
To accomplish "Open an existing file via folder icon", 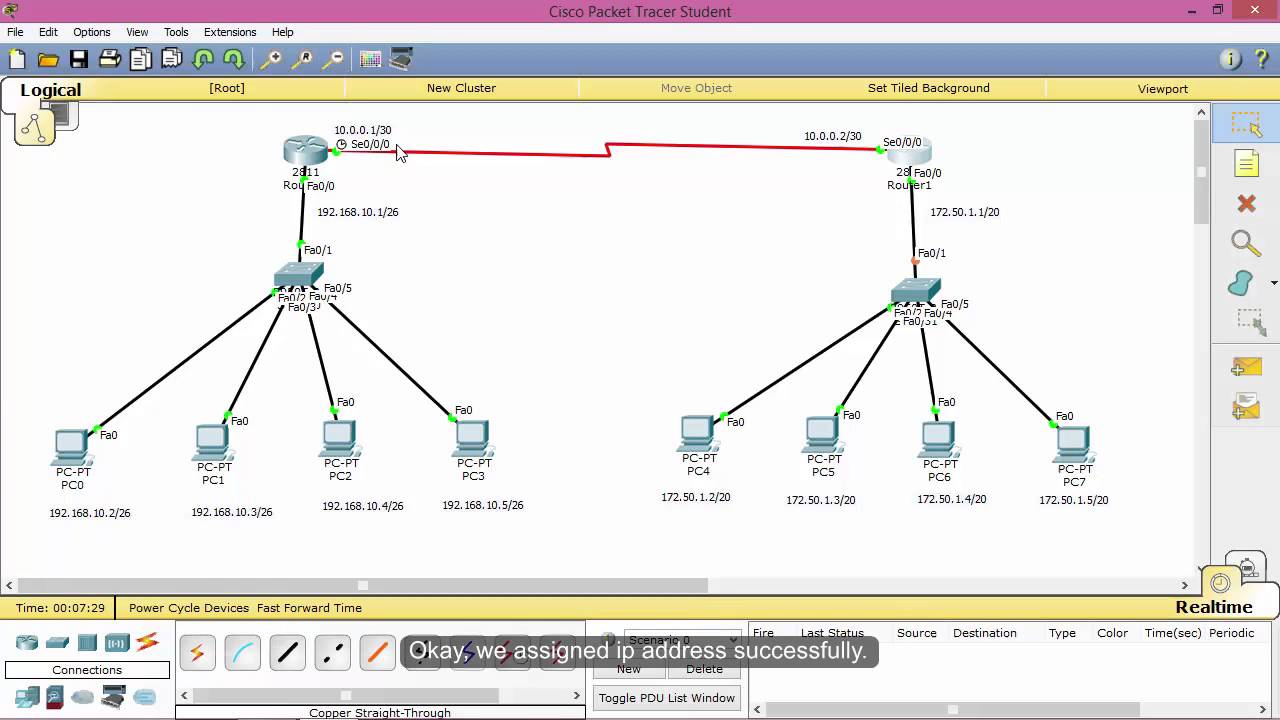I will point(47,59).
